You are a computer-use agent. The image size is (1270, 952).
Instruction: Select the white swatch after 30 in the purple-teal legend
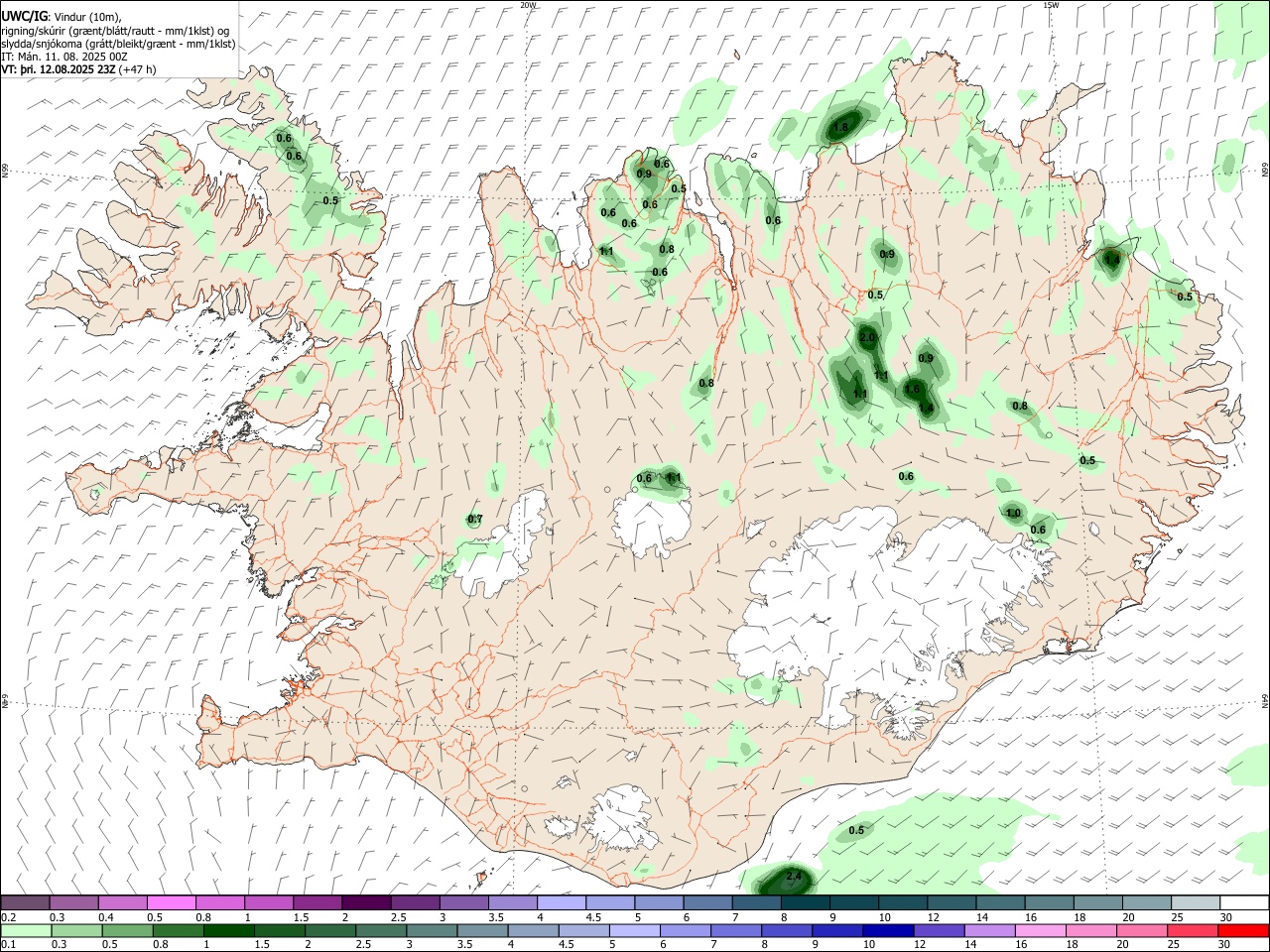coord(1243,902)
